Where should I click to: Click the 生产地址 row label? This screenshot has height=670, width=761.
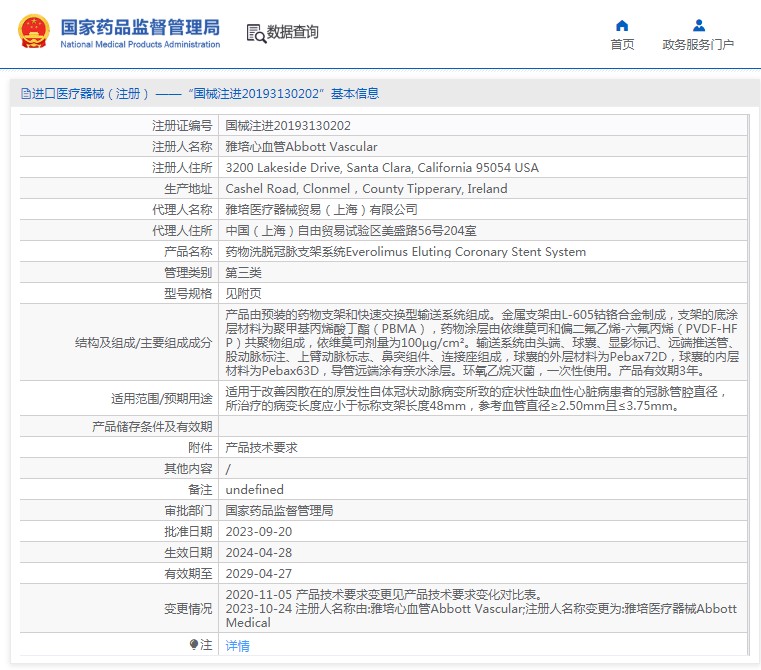(x=188, y=188)
